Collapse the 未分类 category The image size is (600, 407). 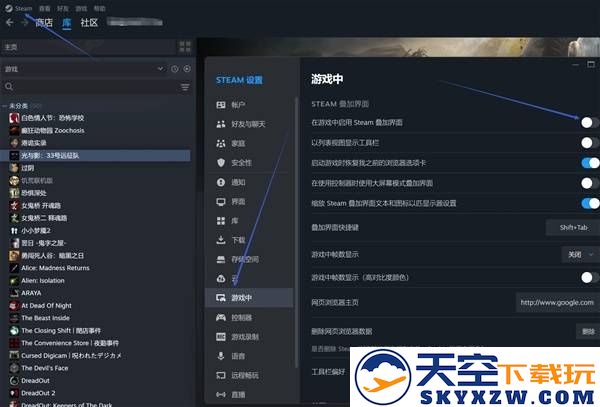pyautogui.click(x=5, y=106)
